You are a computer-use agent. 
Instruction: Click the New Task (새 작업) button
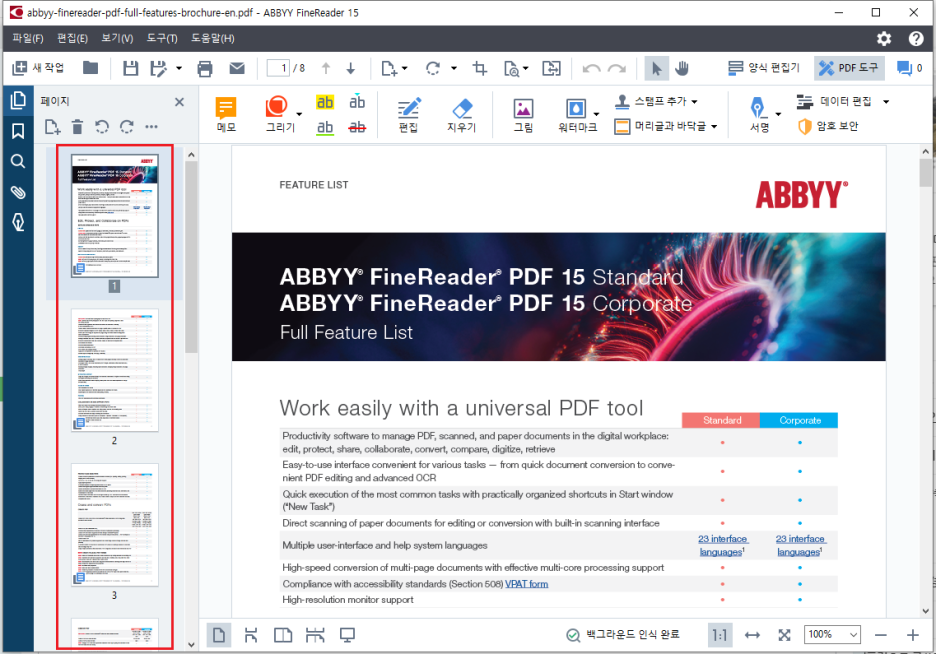pyautogui.click(x=38, y=68)
